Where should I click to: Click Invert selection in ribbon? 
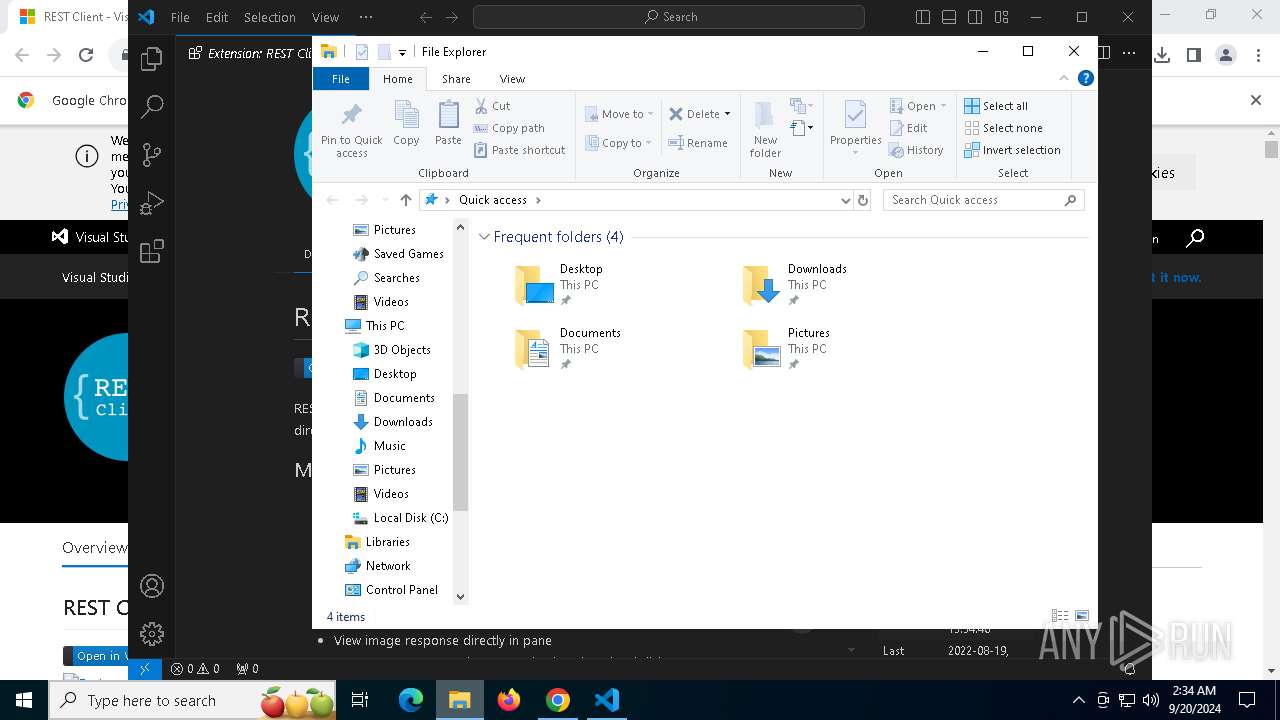1012,150
